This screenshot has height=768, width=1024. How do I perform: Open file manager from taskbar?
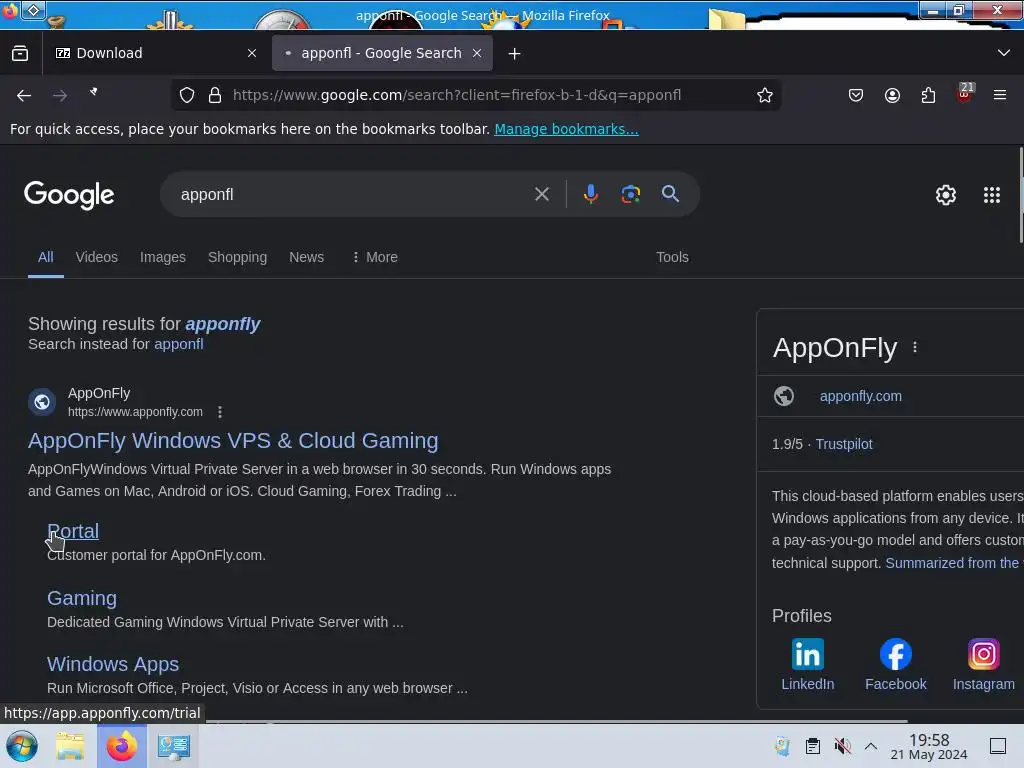[x=70, y=746]
